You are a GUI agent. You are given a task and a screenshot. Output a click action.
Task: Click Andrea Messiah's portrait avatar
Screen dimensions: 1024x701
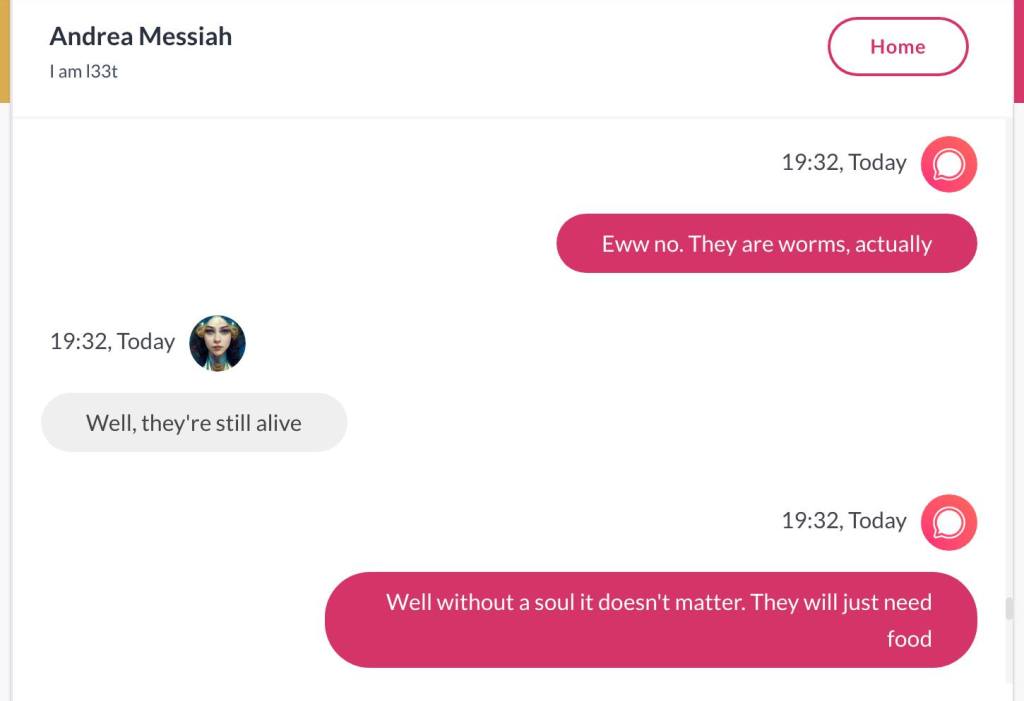217,343
